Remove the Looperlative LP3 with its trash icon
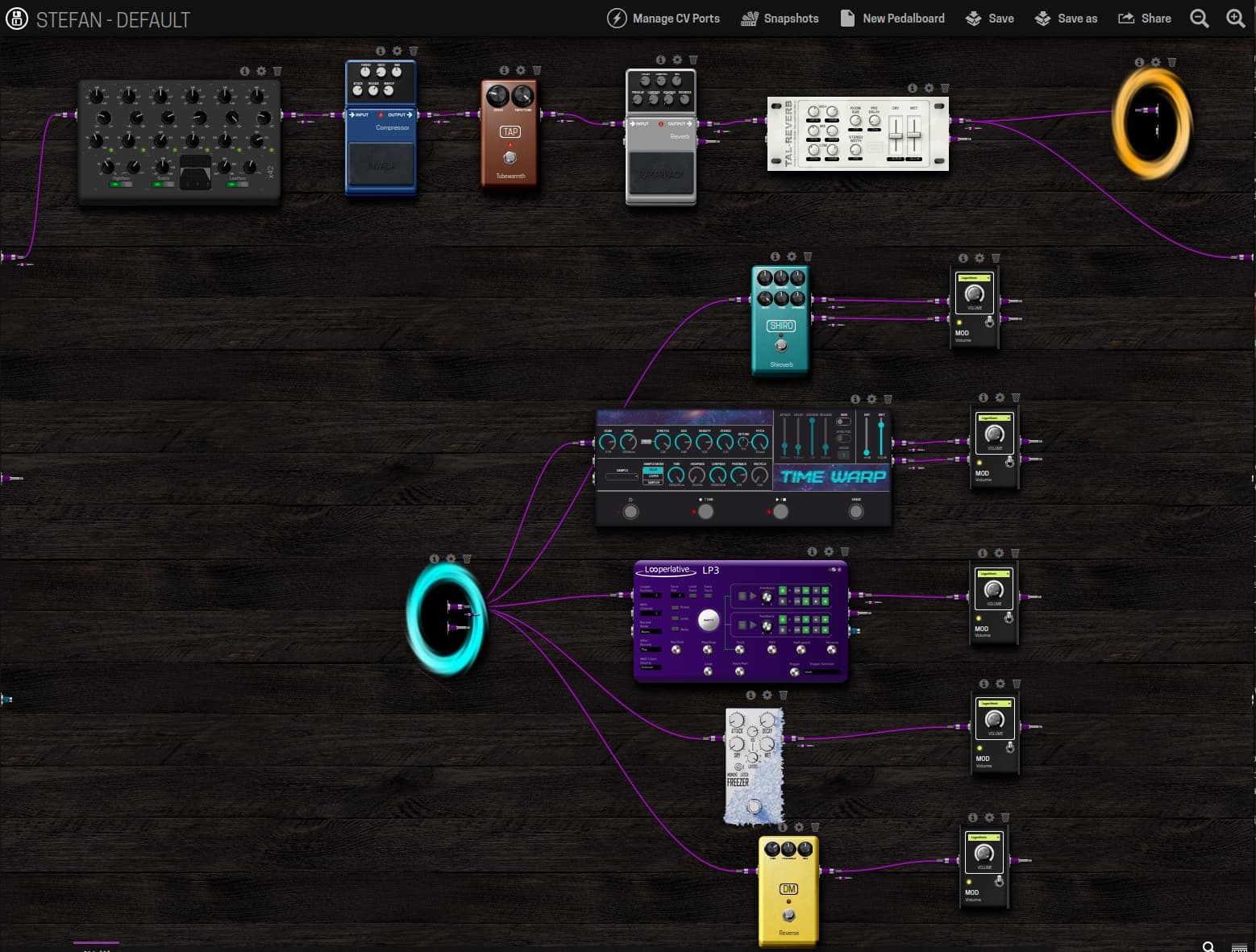 [x=845, y=552]
